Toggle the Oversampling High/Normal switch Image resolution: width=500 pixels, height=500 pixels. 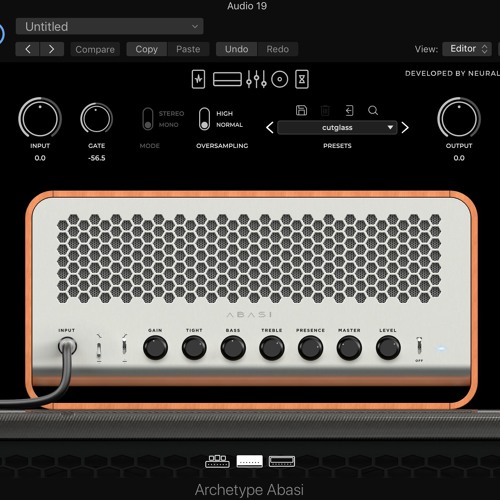tap(204, 119)
